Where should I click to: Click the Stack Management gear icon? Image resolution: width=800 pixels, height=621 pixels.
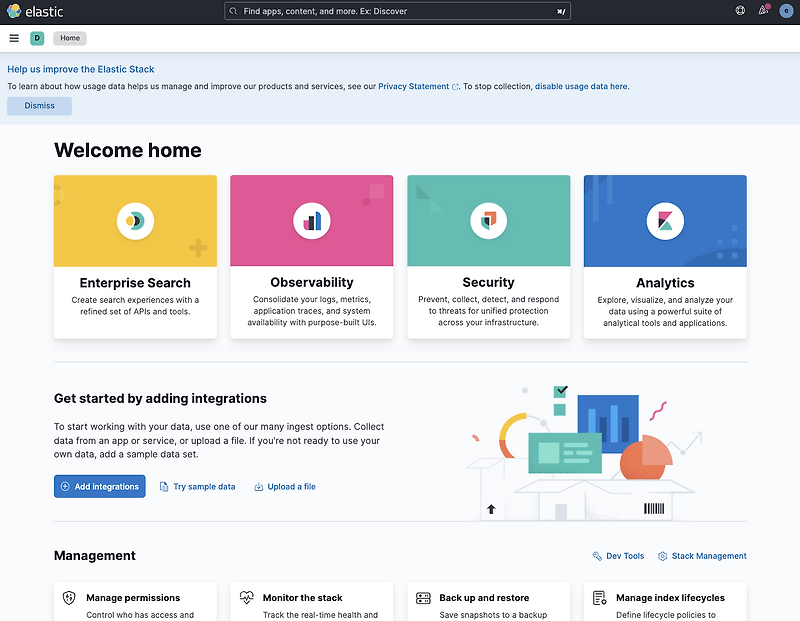point(662,556)
